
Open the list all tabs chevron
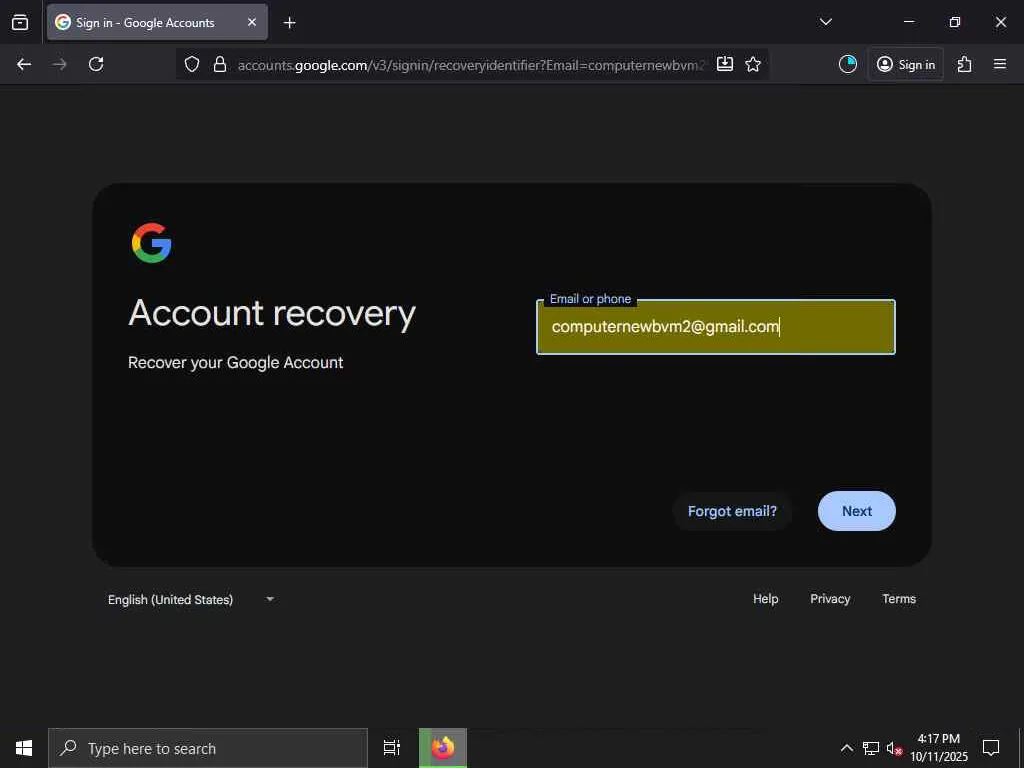pos(825,22)
